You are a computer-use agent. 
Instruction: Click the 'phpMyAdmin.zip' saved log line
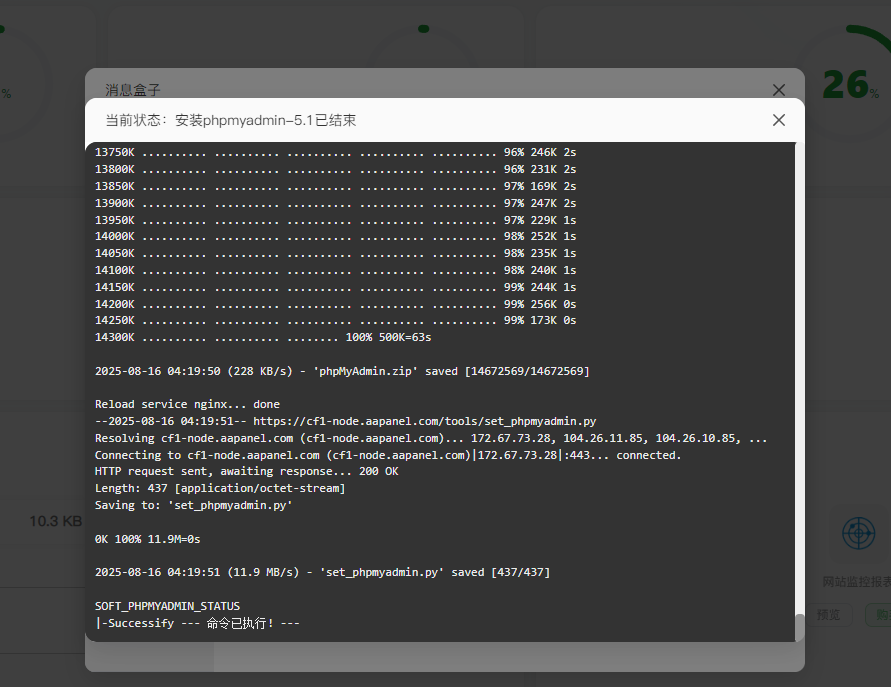(342, 371)
